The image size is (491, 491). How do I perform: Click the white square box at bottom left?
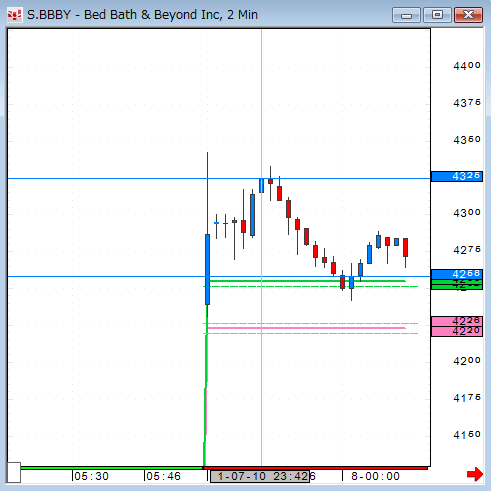(x=14, y=472)
